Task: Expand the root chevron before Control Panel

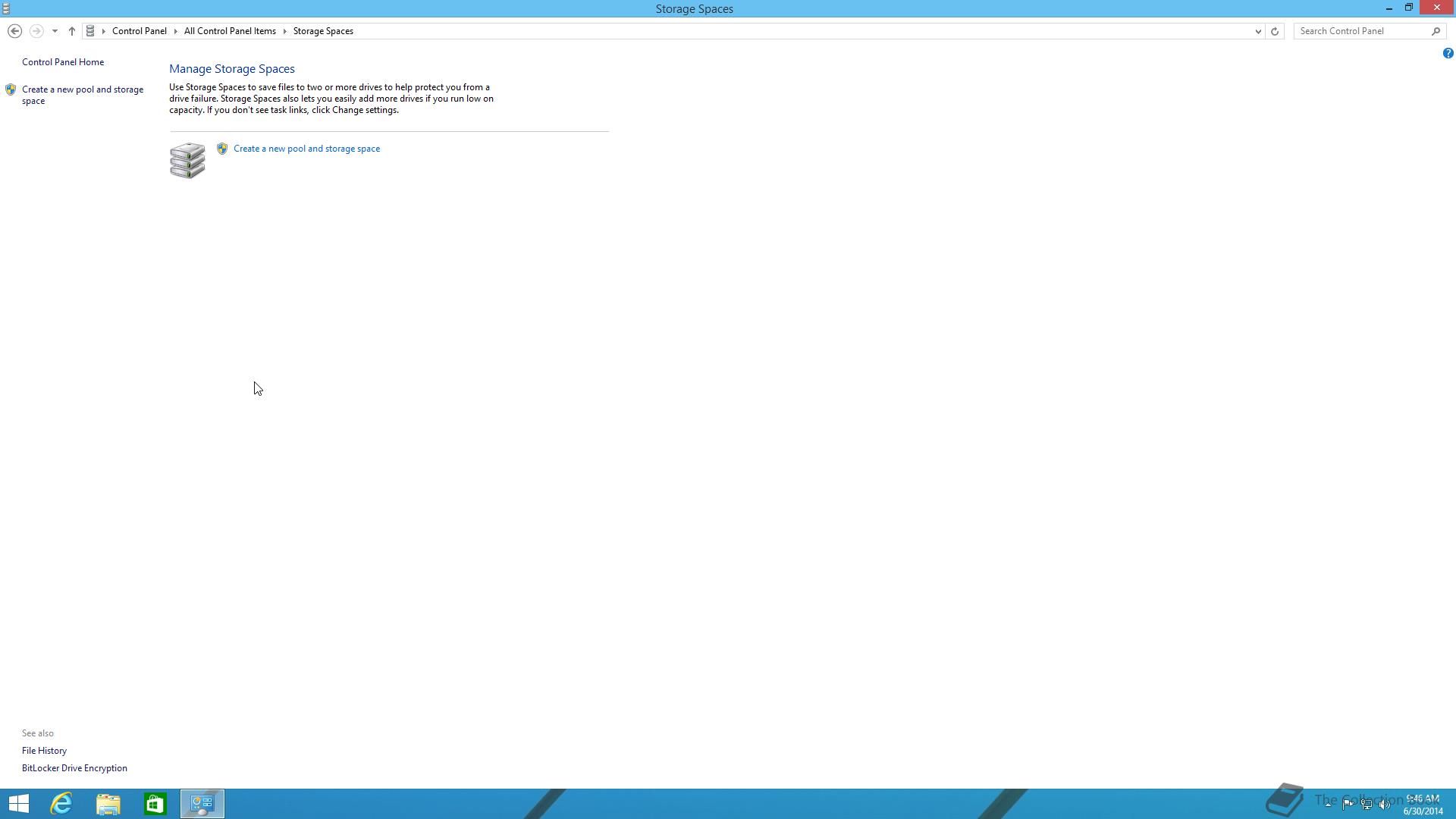Action: tap(104, 31)
